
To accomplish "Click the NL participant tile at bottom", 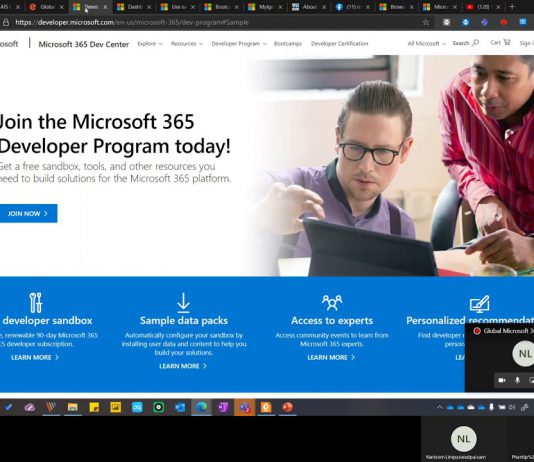I will coord(464,439).
